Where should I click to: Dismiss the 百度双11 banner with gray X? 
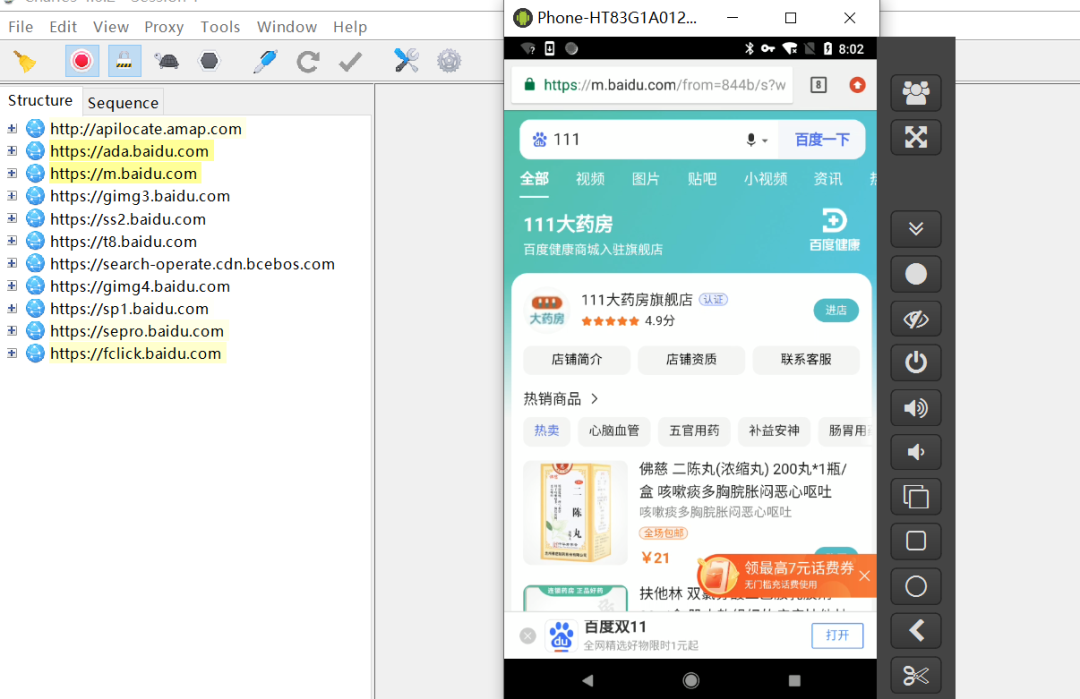[x=528, y=636]
